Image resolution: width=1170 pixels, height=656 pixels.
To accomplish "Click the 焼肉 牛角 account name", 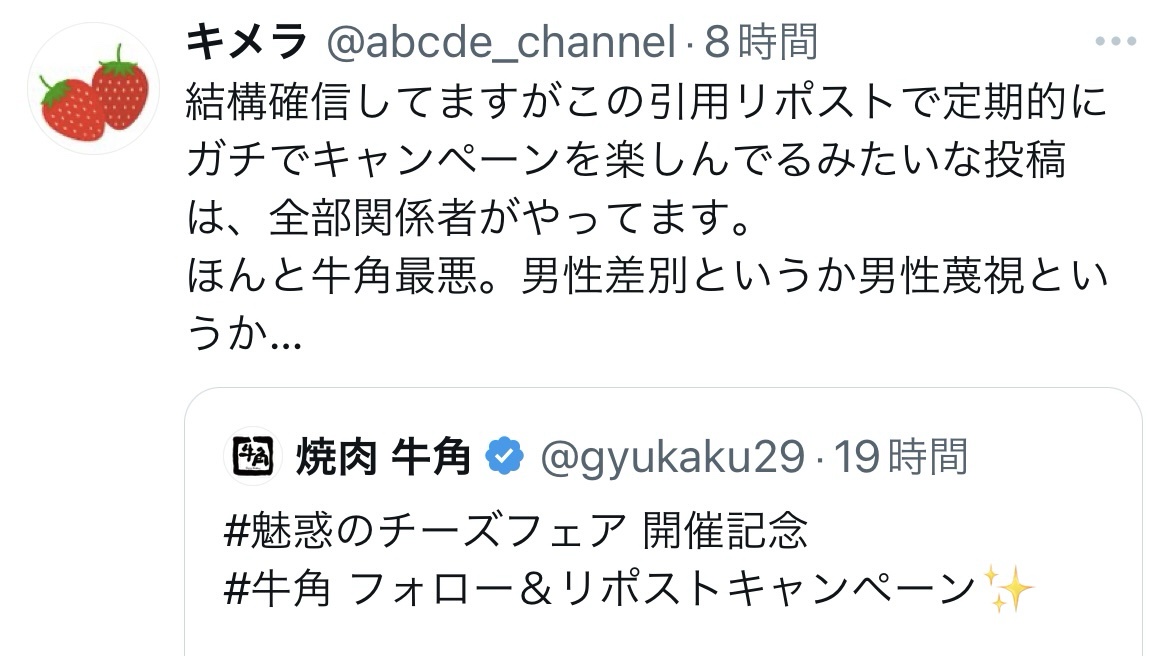I will 384,457.
